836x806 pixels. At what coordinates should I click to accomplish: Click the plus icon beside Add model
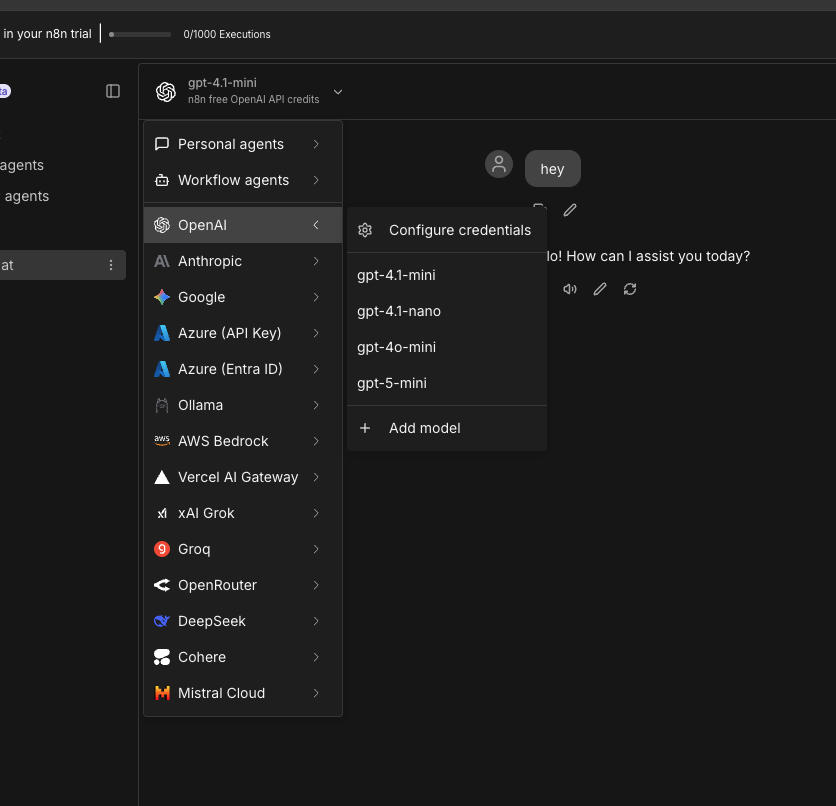pyautogui.click(x=365, y=428)
